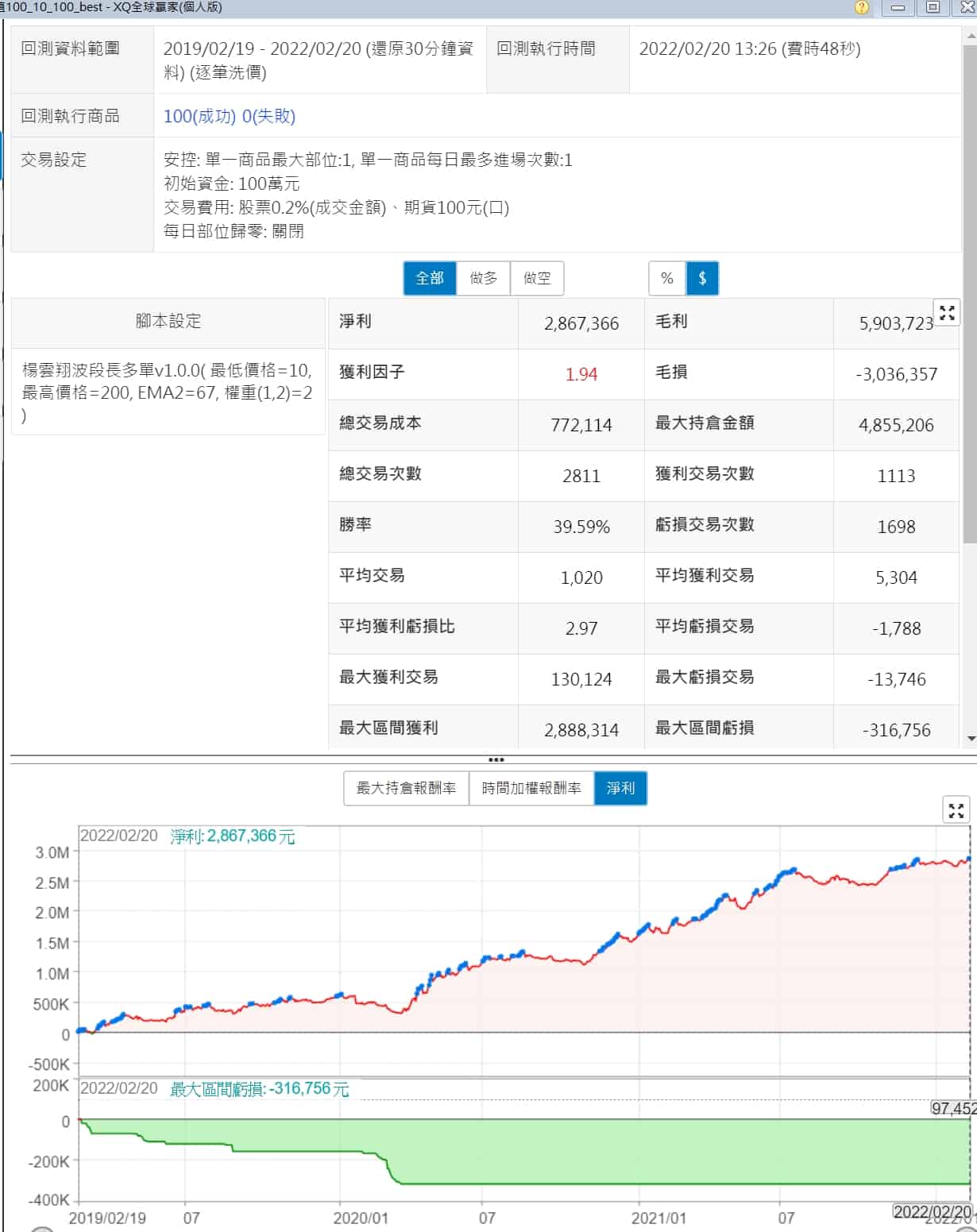
Task: Show only 做空 short trades
Action: (537, 278)
